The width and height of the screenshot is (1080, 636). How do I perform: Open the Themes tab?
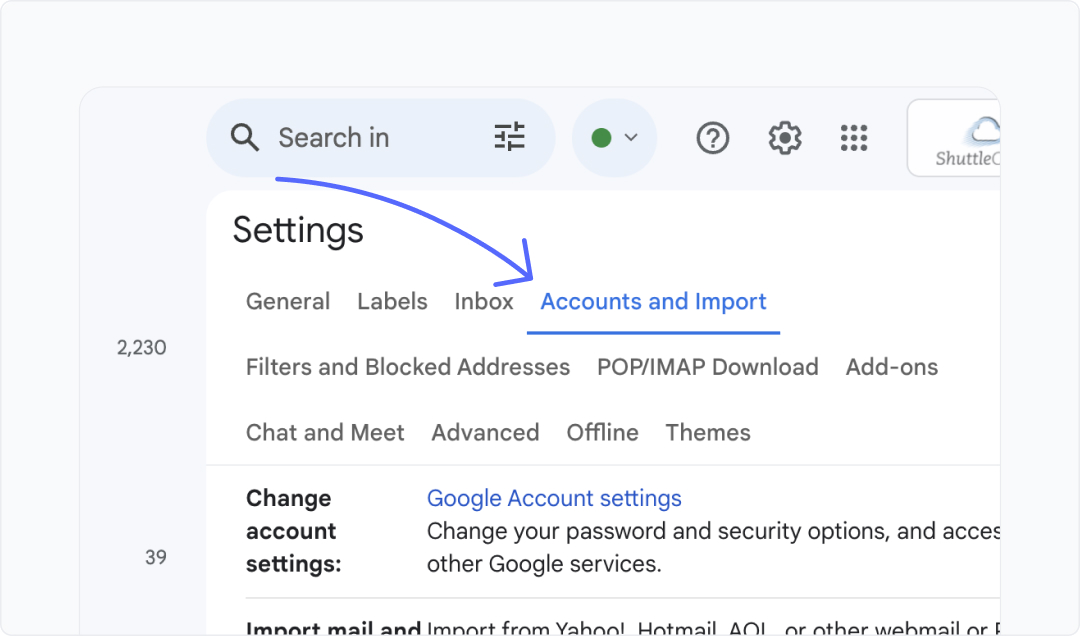point(707,432)
